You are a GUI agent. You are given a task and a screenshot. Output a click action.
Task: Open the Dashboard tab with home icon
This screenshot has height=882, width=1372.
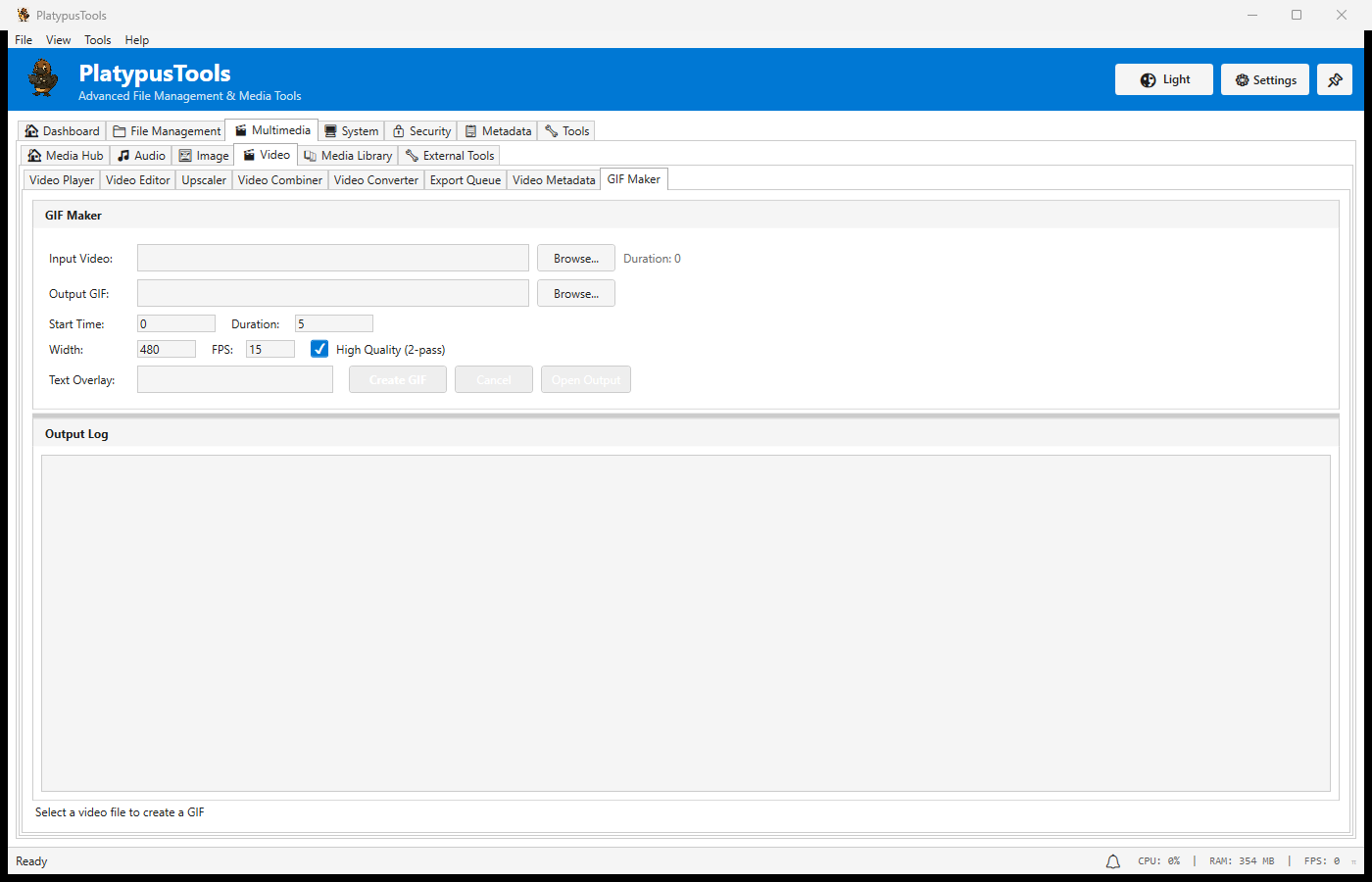click(x=62, y=131)
